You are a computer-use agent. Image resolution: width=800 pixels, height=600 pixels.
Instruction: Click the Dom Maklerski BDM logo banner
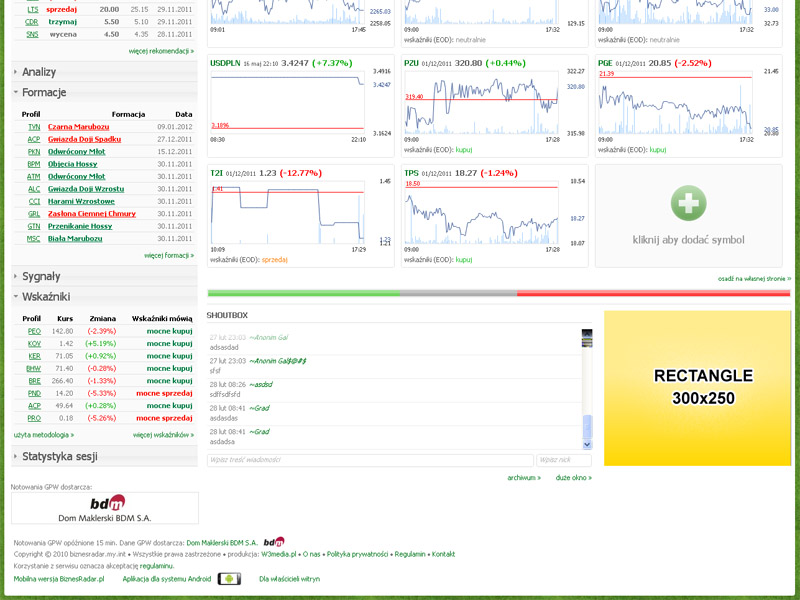click(x=105, y=508)
